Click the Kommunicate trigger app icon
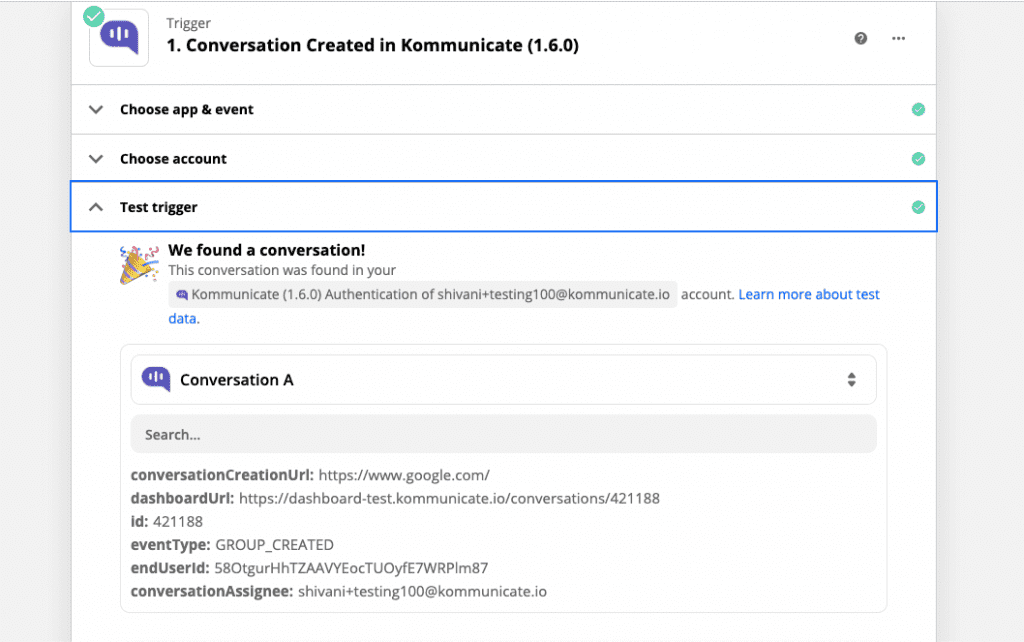The width and height of the screenshot is (1024, 642). pyautogui.click(x=119, y=38)
